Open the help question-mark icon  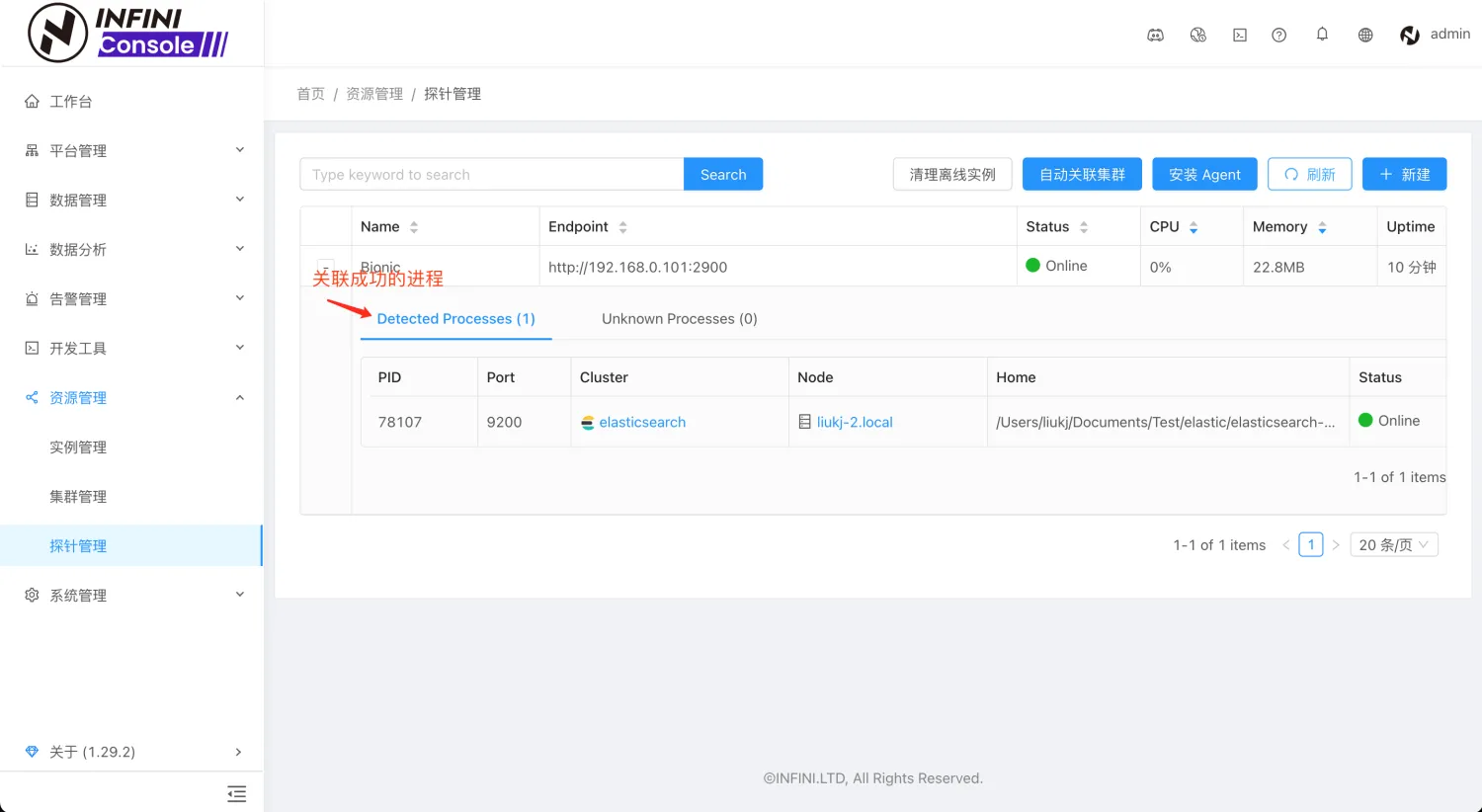[x=1279, y=35]
